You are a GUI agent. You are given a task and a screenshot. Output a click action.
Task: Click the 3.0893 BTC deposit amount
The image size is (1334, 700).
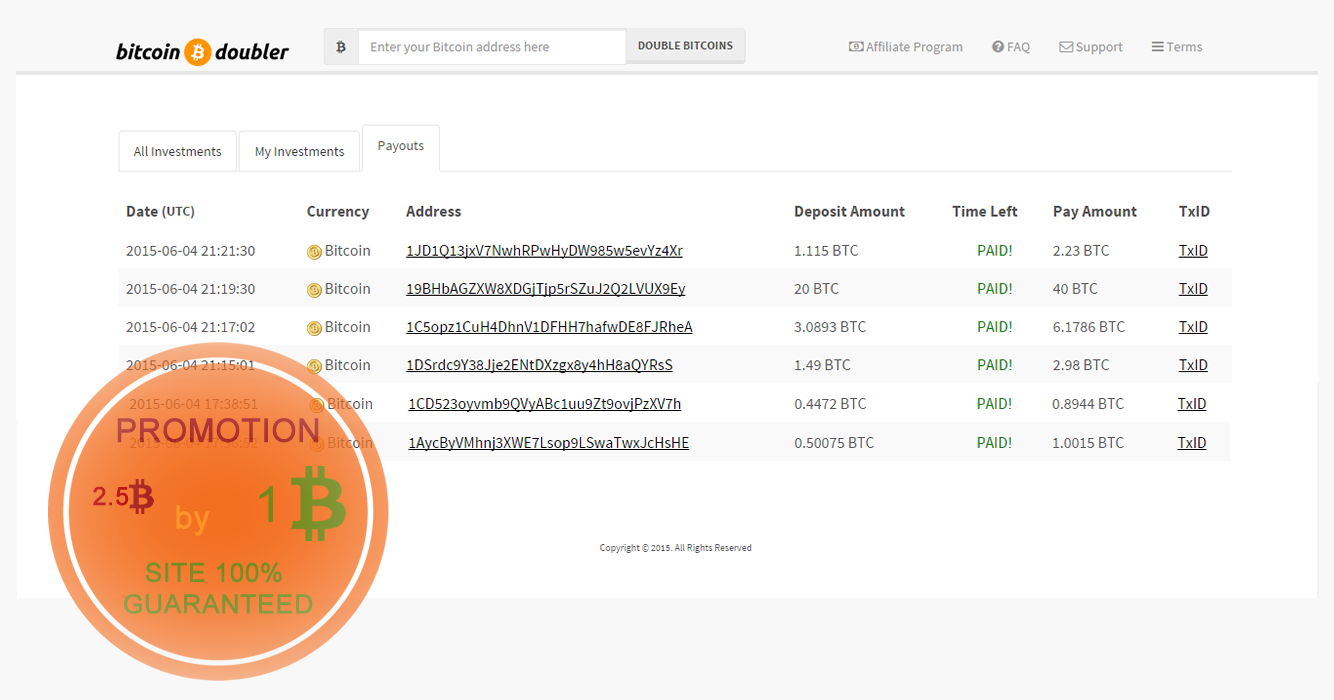tap(830, 327)
